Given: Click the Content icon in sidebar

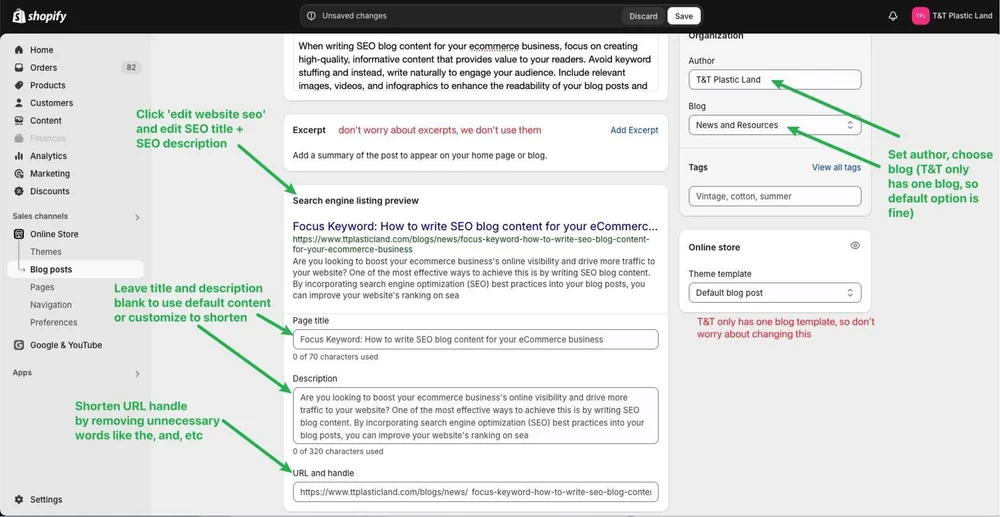Looking at the screenshot, I should point(18,120).
